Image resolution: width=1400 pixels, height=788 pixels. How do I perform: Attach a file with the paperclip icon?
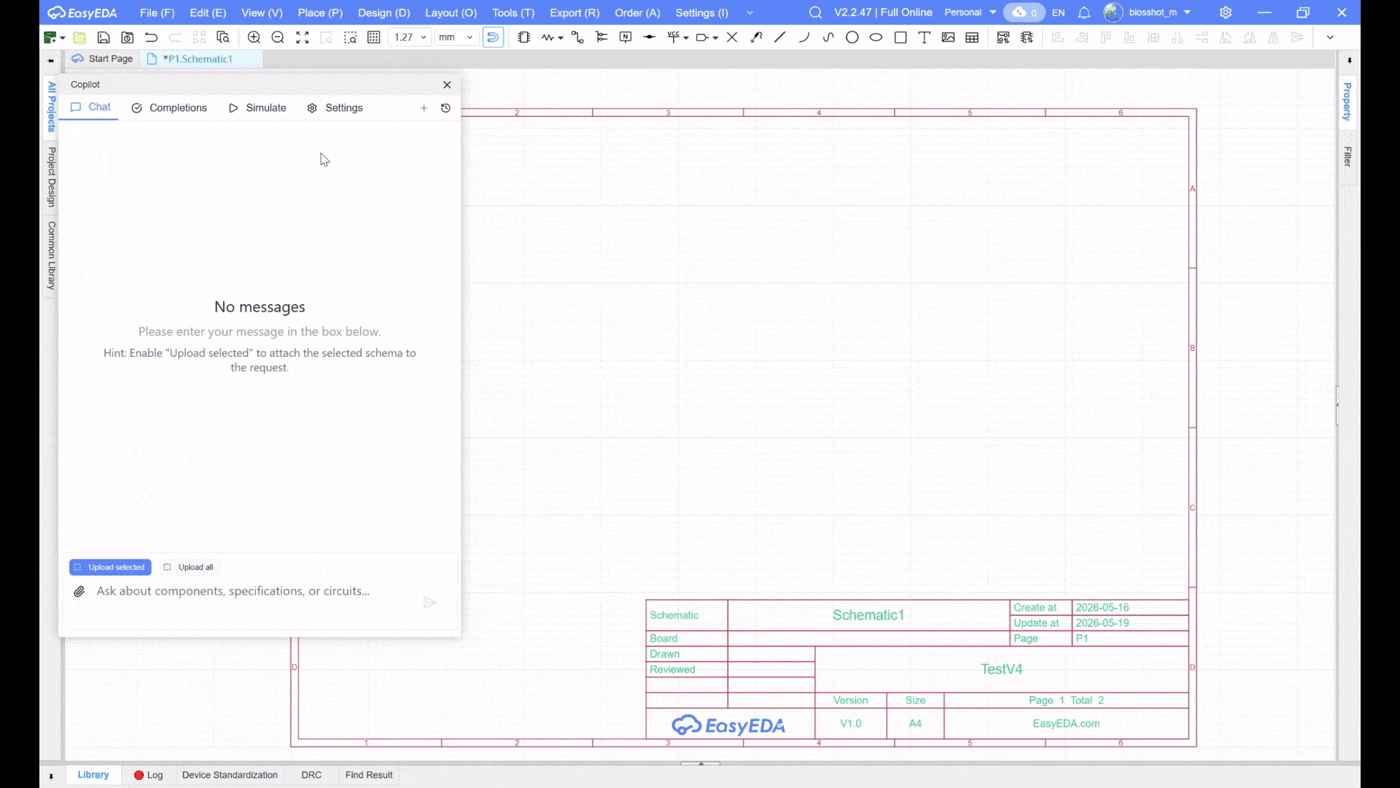pyautogui.click(x=79, y=592)
